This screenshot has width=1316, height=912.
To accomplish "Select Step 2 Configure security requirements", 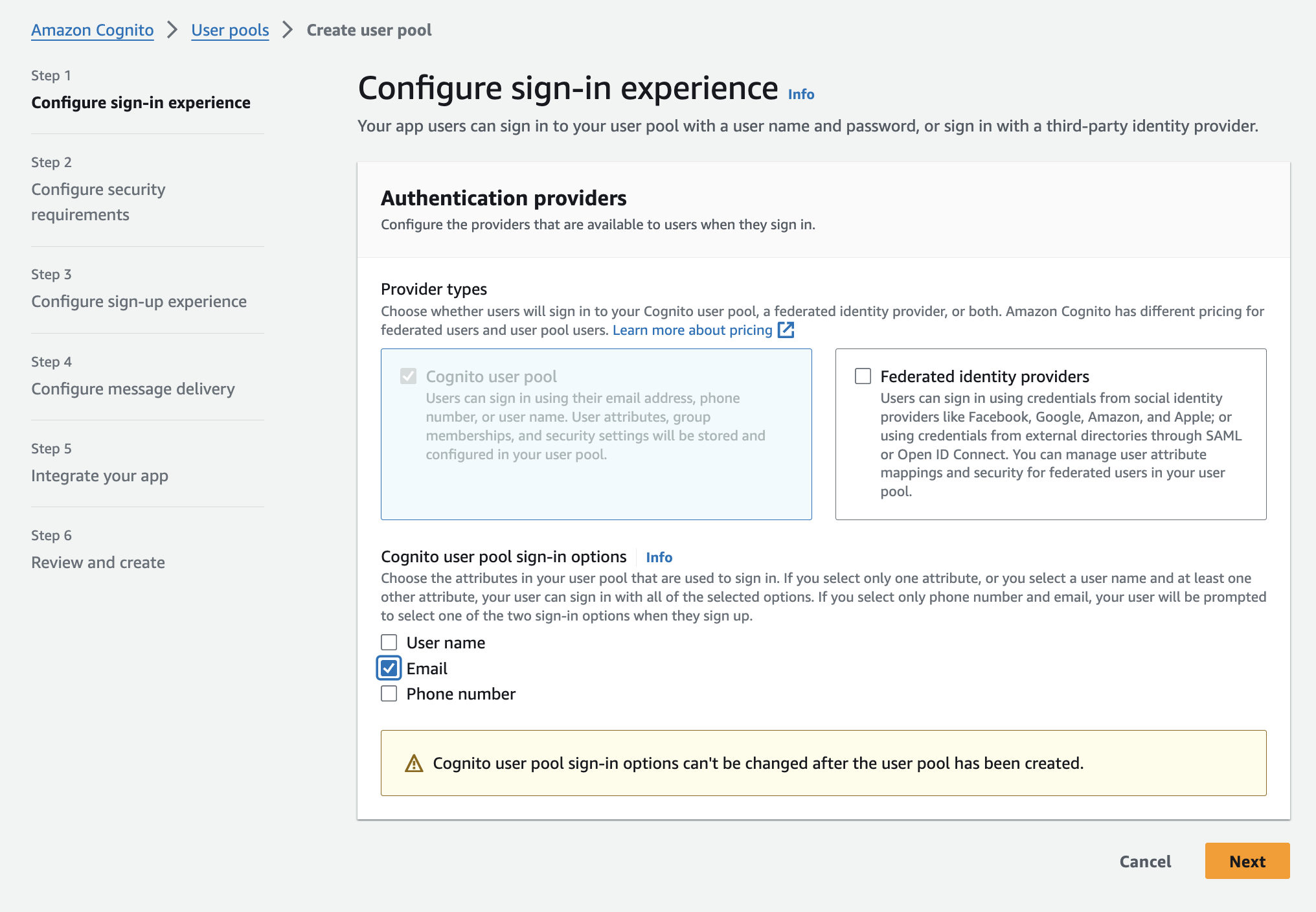I will pyautogui.click(x=98, y=201).
